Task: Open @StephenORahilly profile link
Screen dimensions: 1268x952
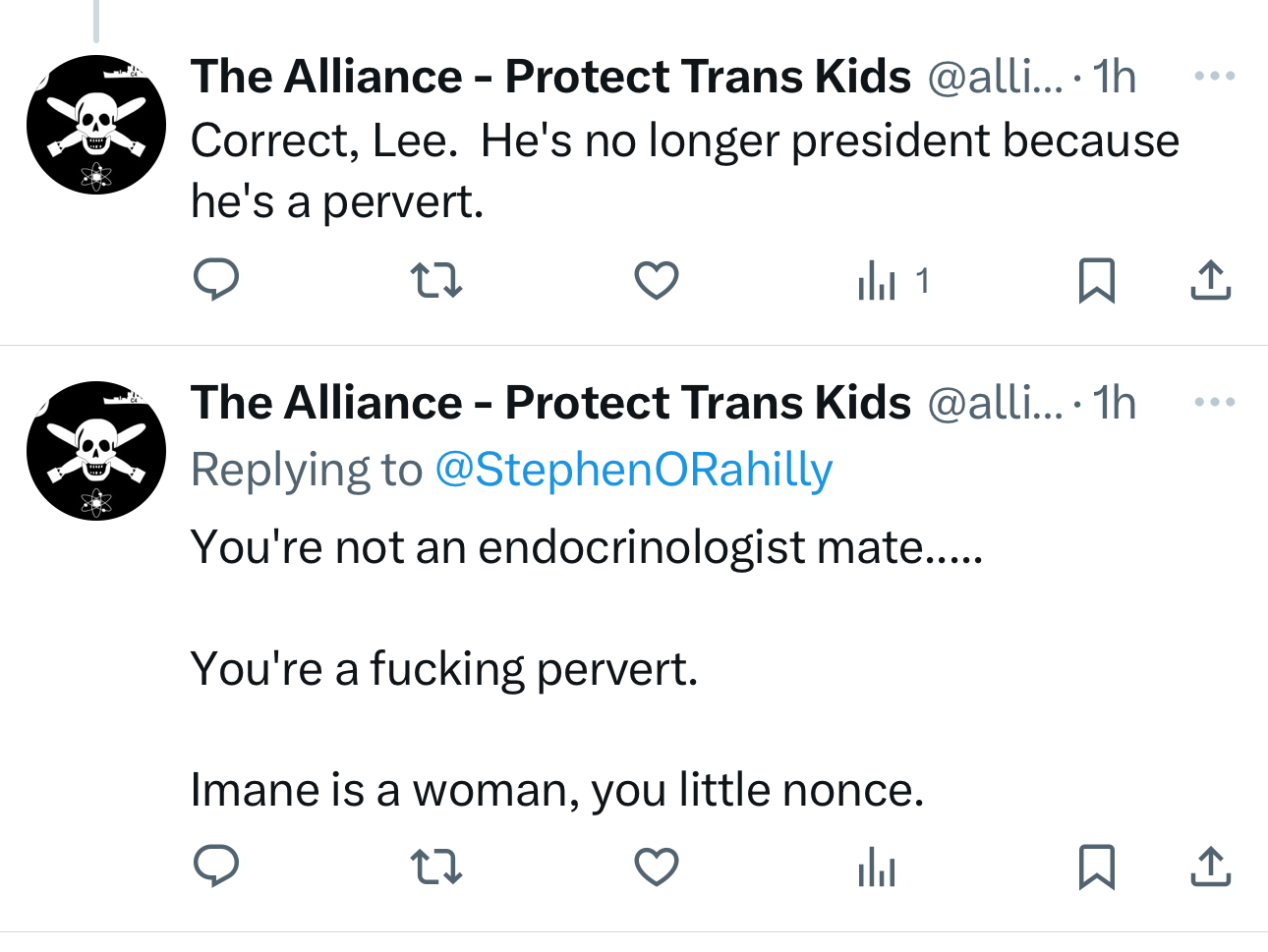Action: [x=633, y=470]
